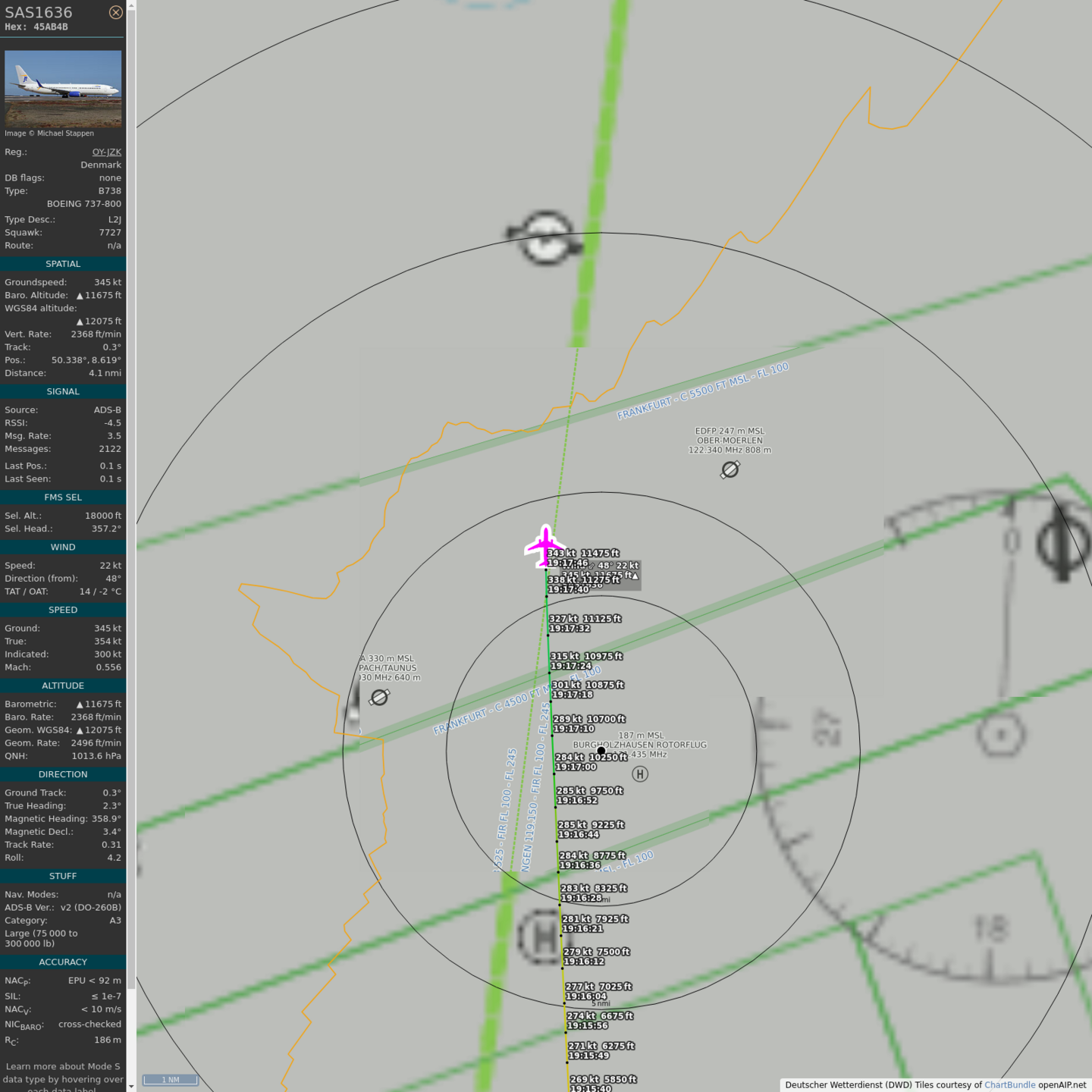Image resolution: width=1092 pixels, height=1092 pixels.
Task: Follow the ChartBundle attribution link
Action: [1009, 1084]
